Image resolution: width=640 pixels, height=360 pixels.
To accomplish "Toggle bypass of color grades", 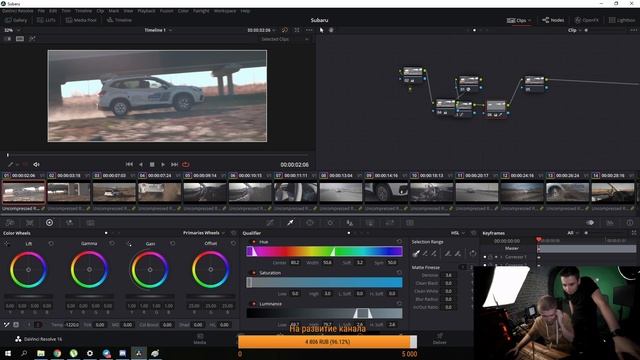I will click(285, 30).
